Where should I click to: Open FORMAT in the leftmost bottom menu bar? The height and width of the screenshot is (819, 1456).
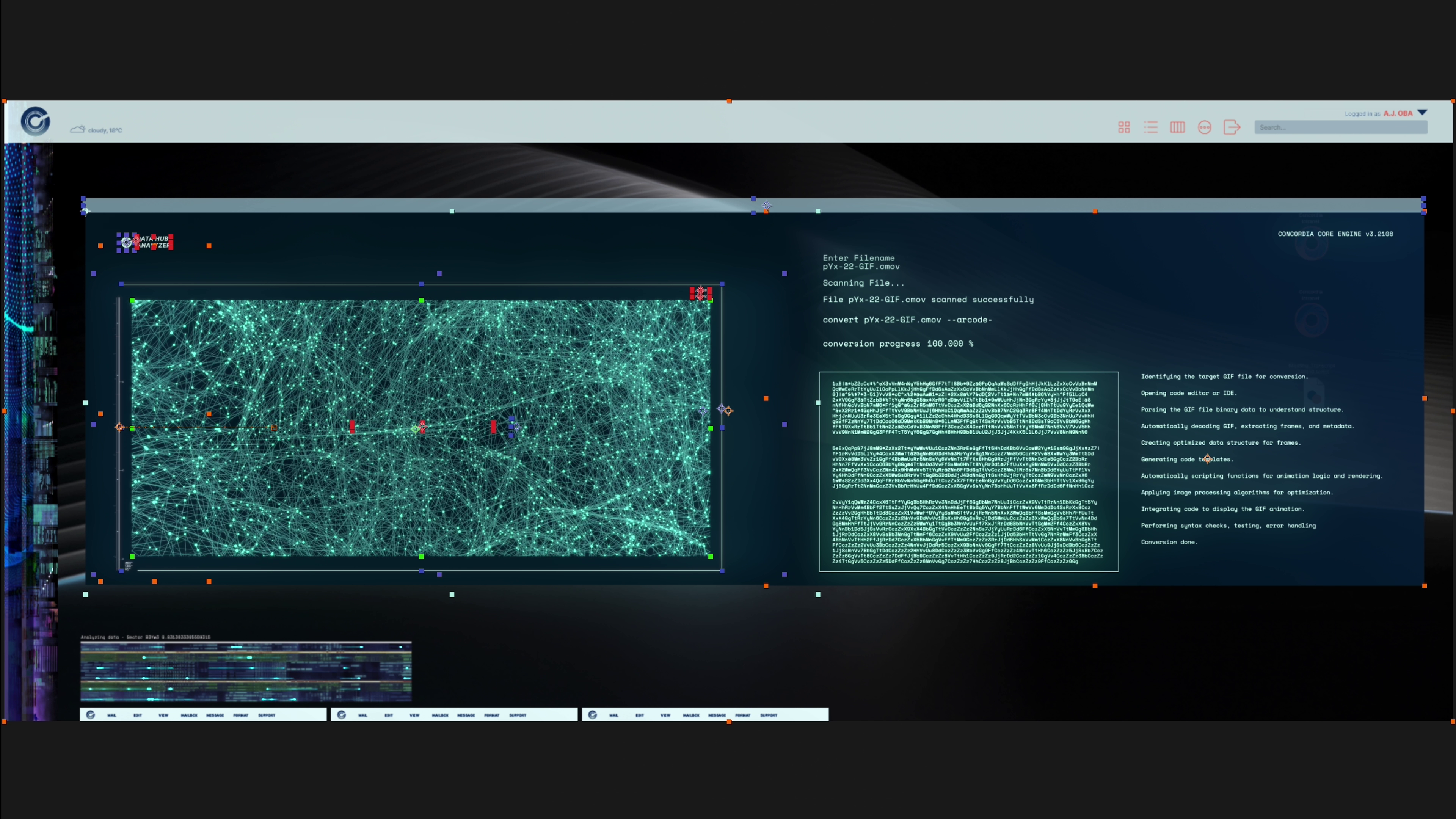[241, 715]
